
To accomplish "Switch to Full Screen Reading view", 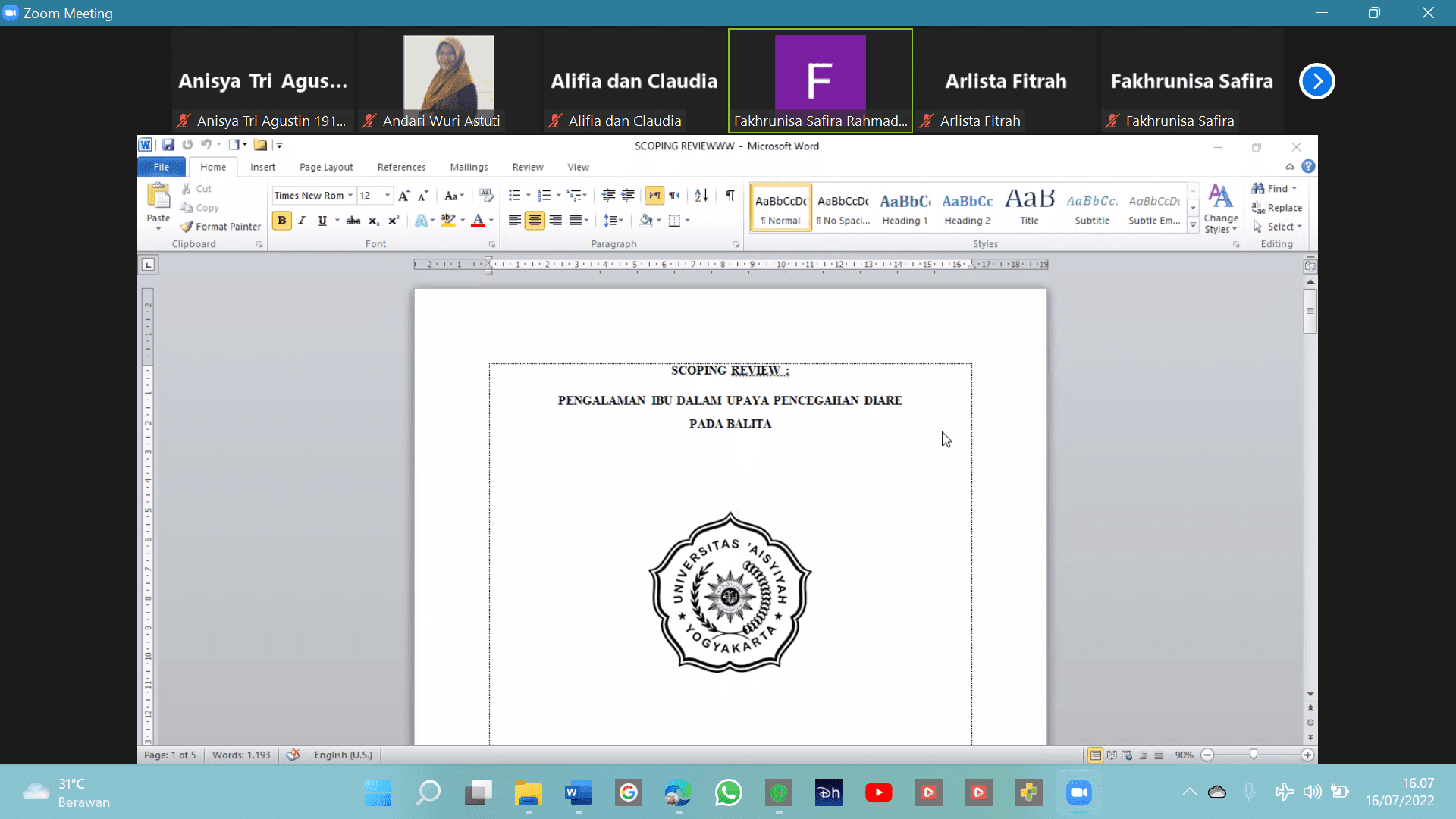I will click(x=1112, y=755).
